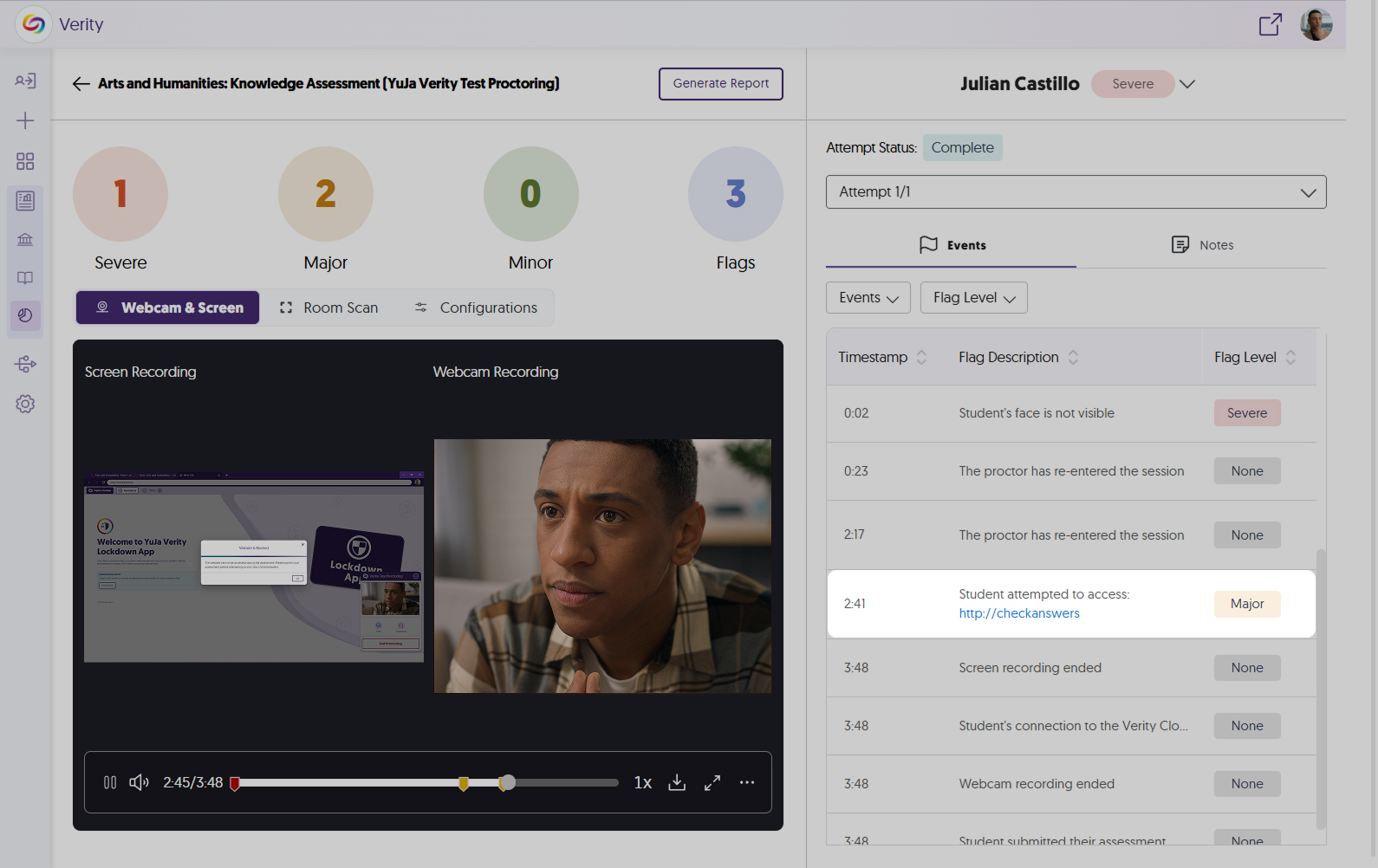Jump to the red severe marker on timeline
The image size is (1378, 868).
pyautogui.click(x=235, y=784)
